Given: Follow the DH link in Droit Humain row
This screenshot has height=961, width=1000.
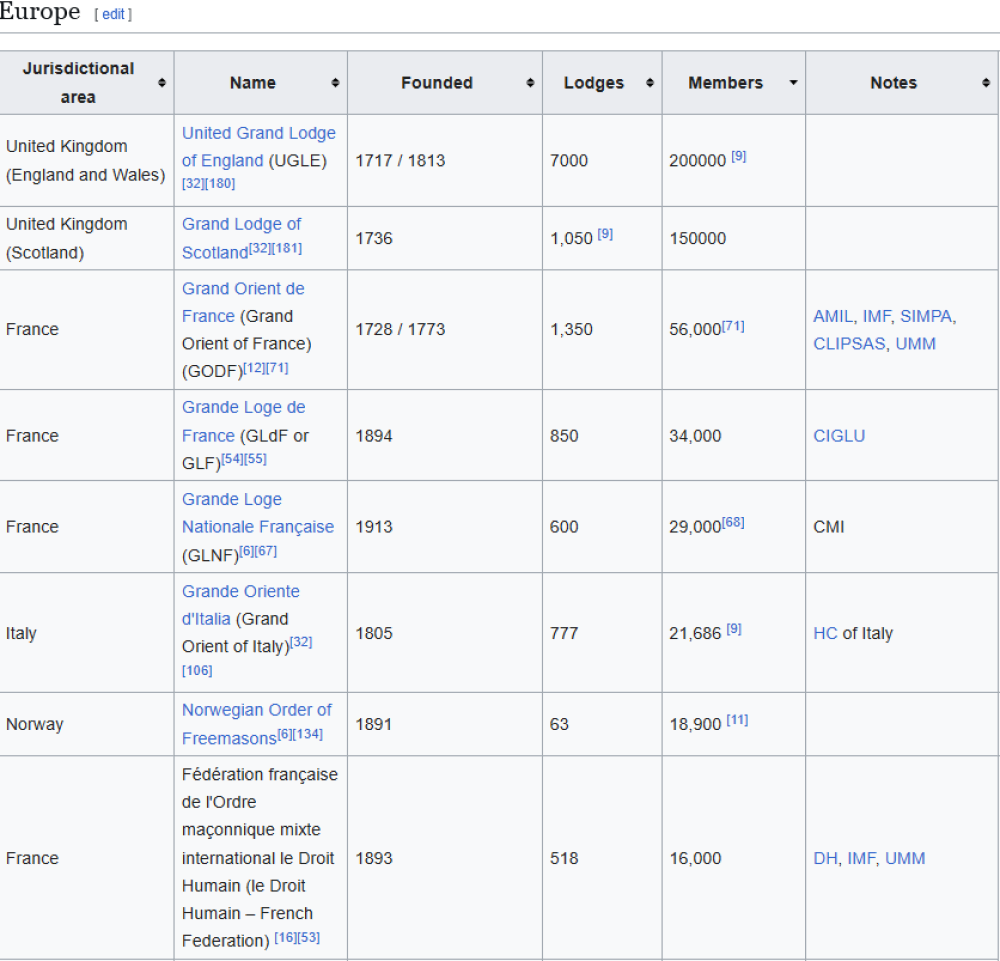Looking at the screenshot, I should click(x=825, y=858).
